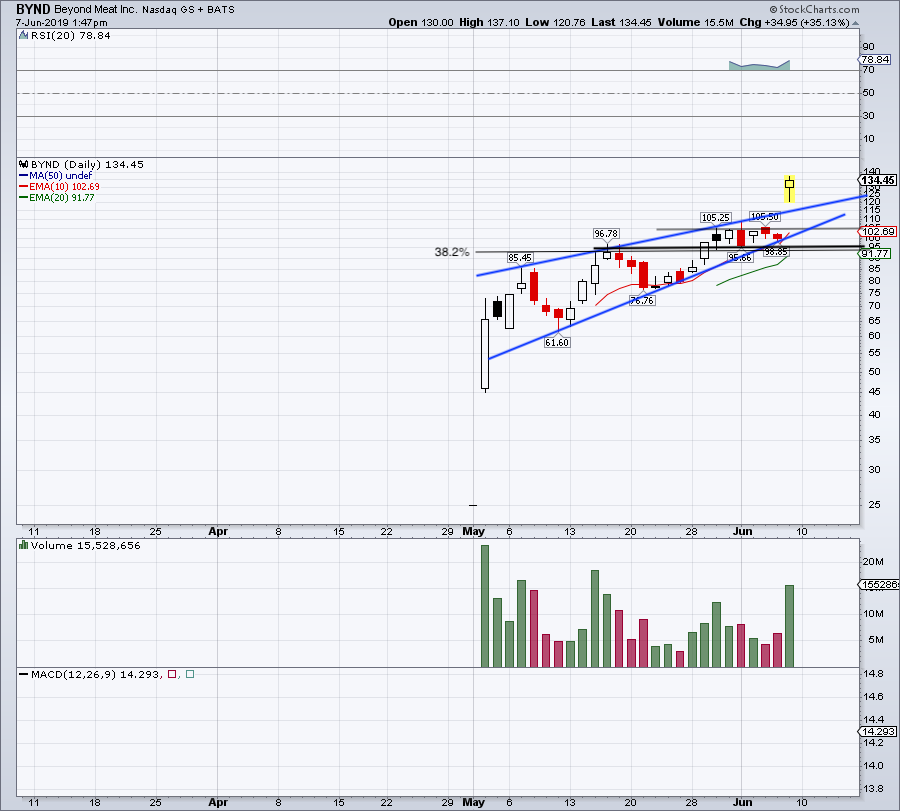Click the Low 120.76 value

[x=555, y=22]
